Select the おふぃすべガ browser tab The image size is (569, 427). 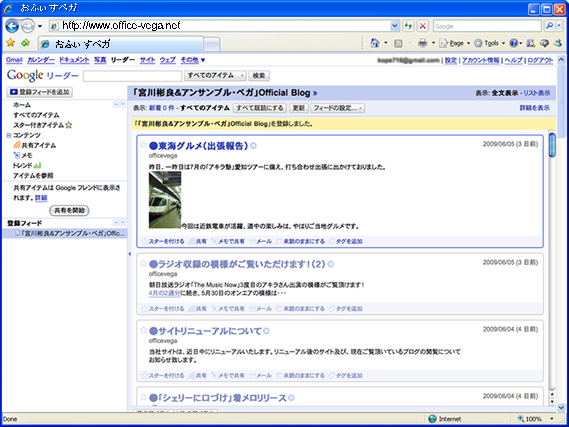(x=120, y=44)
